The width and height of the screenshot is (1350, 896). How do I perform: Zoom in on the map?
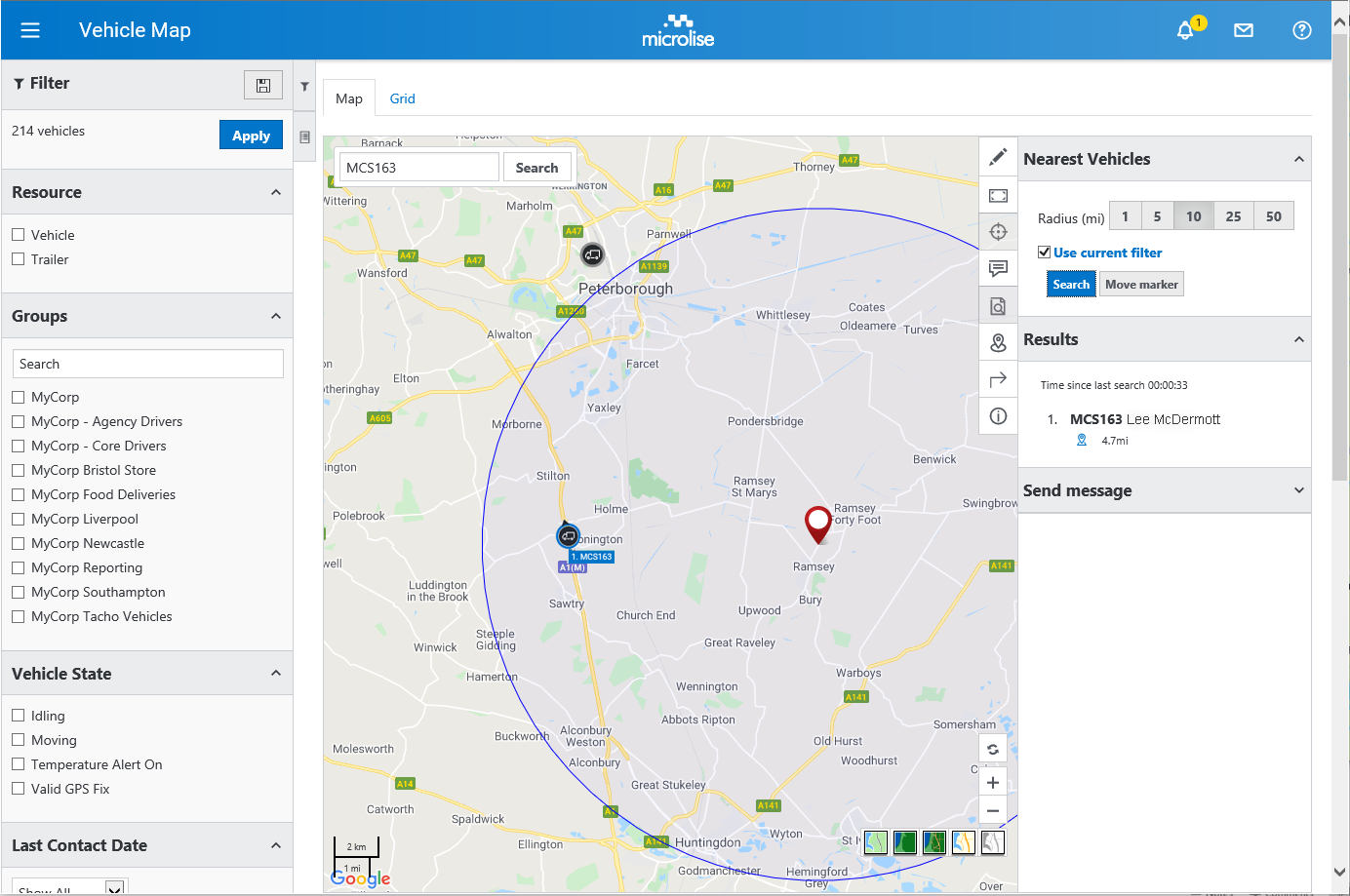coord(993,782)
